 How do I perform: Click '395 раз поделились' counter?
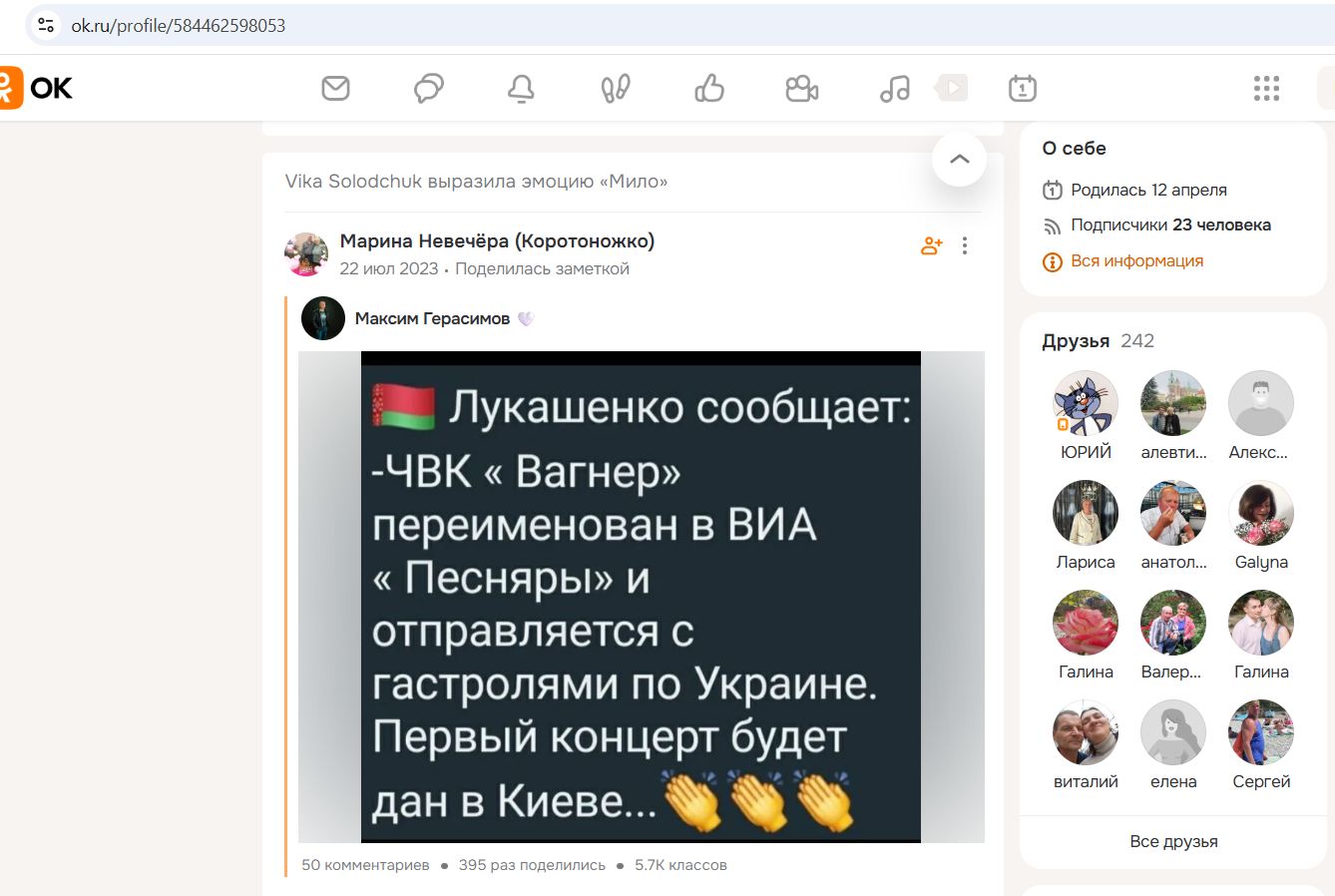[x=532, y=865]
